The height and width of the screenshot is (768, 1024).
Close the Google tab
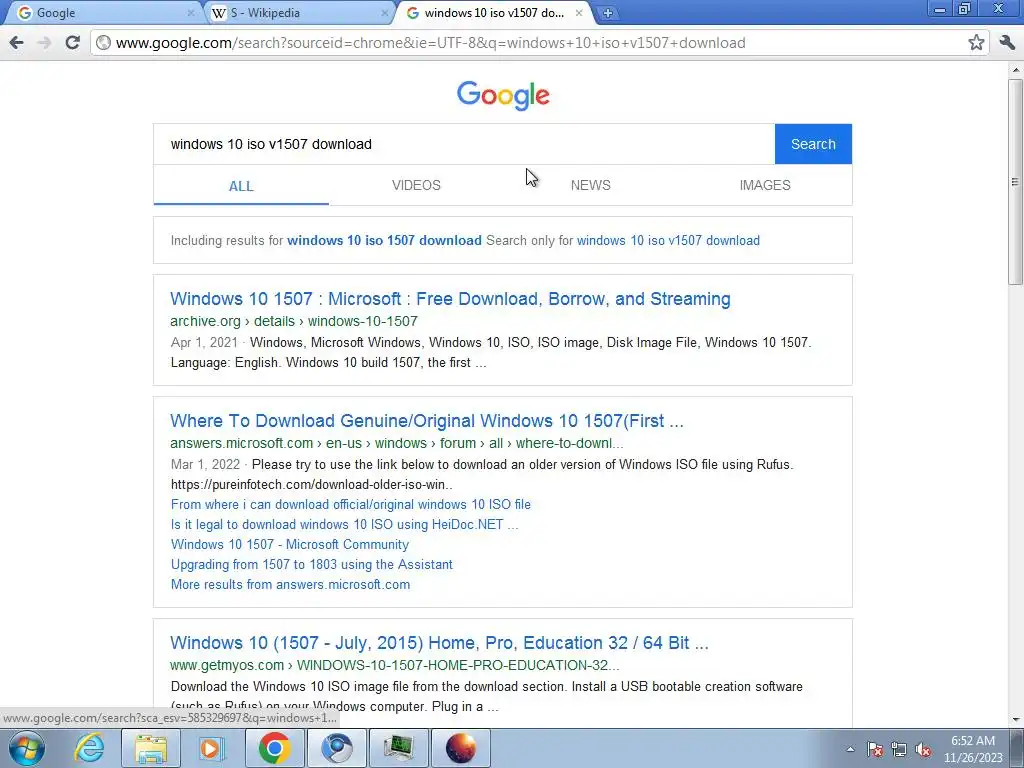pyautogui.click(x=191, y=13)
